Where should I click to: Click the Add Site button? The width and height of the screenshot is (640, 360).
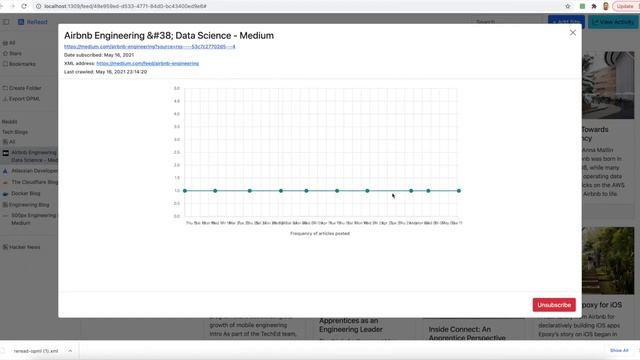click(566, 22)
